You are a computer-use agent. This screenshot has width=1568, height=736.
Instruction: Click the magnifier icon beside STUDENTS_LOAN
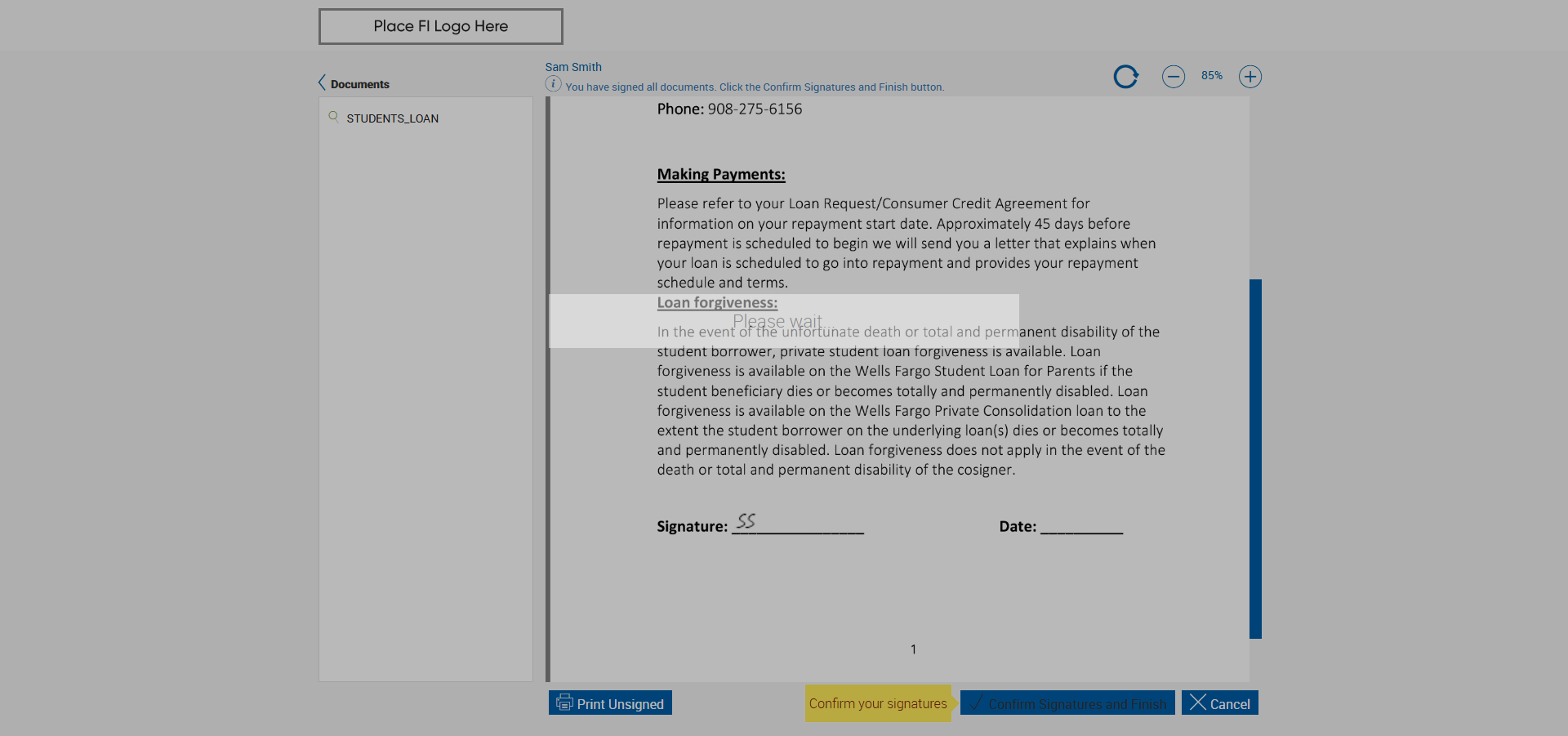point(333,117)
